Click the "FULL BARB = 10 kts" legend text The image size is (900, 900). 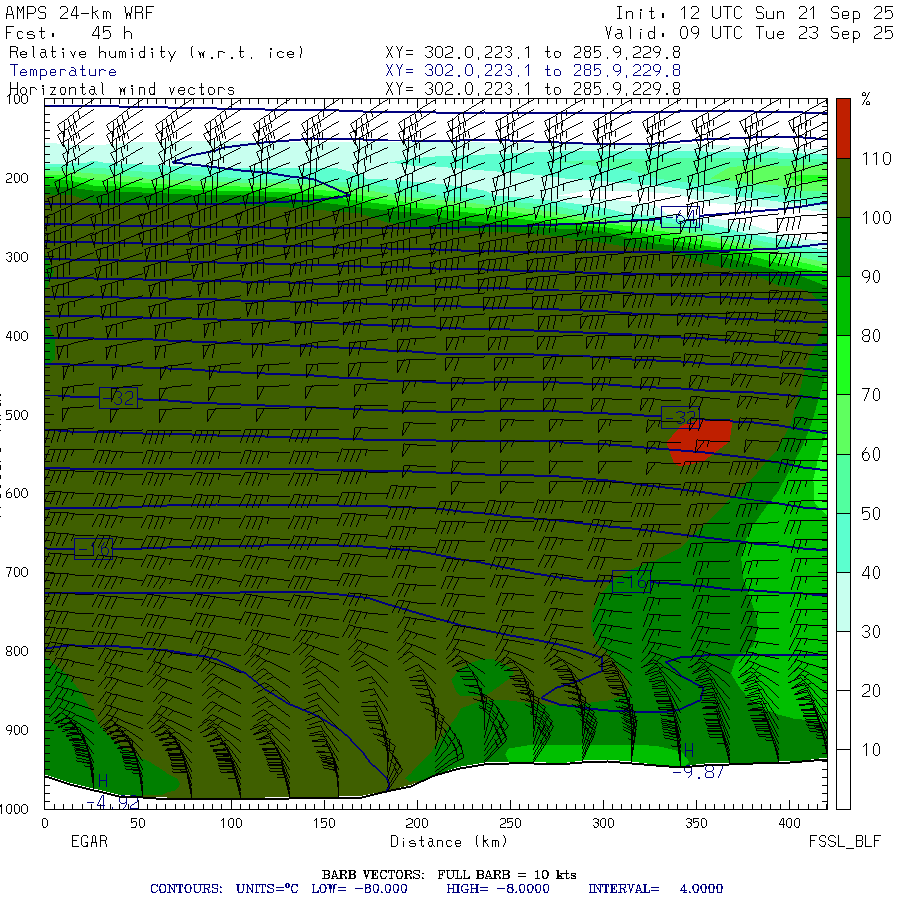(507, 874)
